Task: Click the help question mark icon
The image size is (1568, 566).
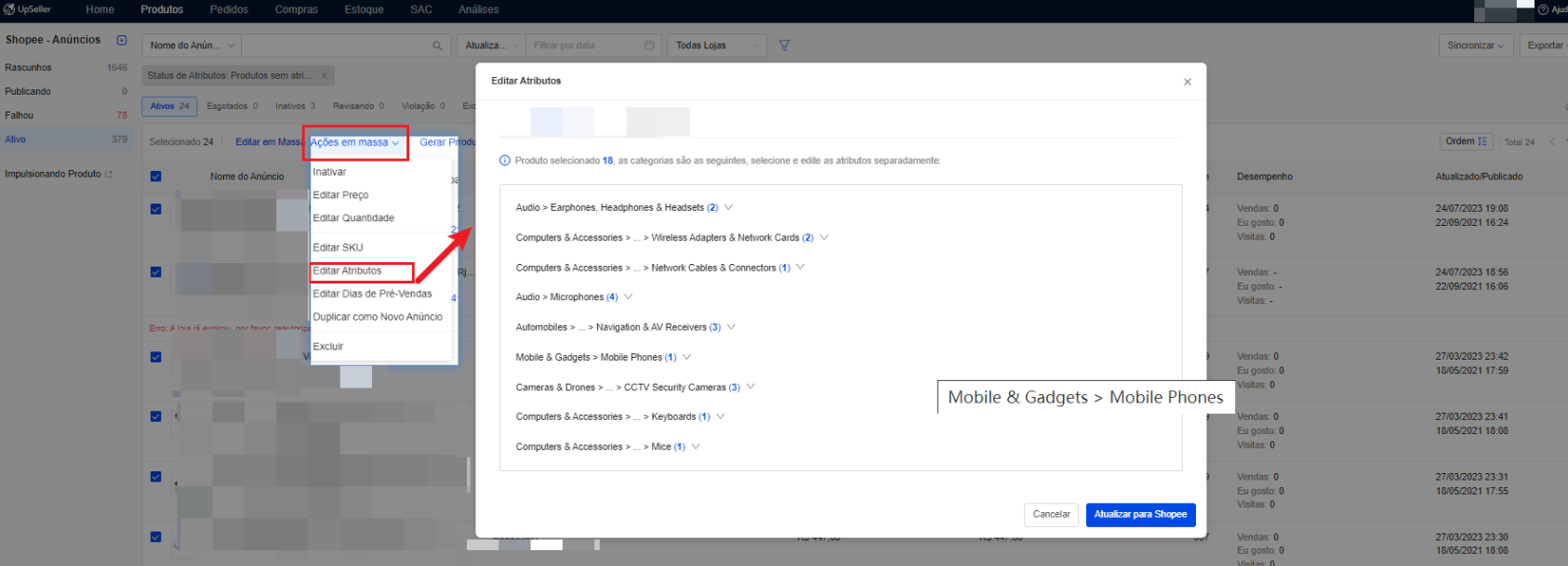Action: [1543, 9]
